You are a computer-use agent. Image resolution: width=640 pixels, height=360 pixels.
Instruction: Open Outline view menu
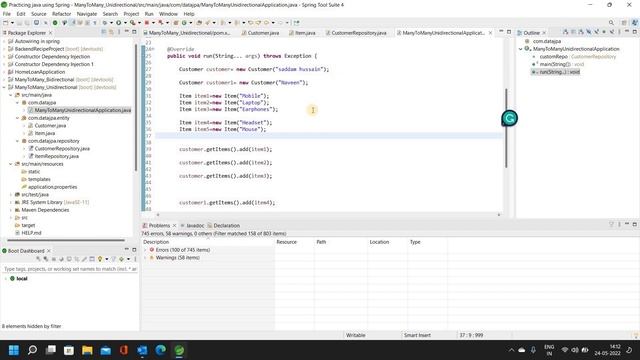619,32
